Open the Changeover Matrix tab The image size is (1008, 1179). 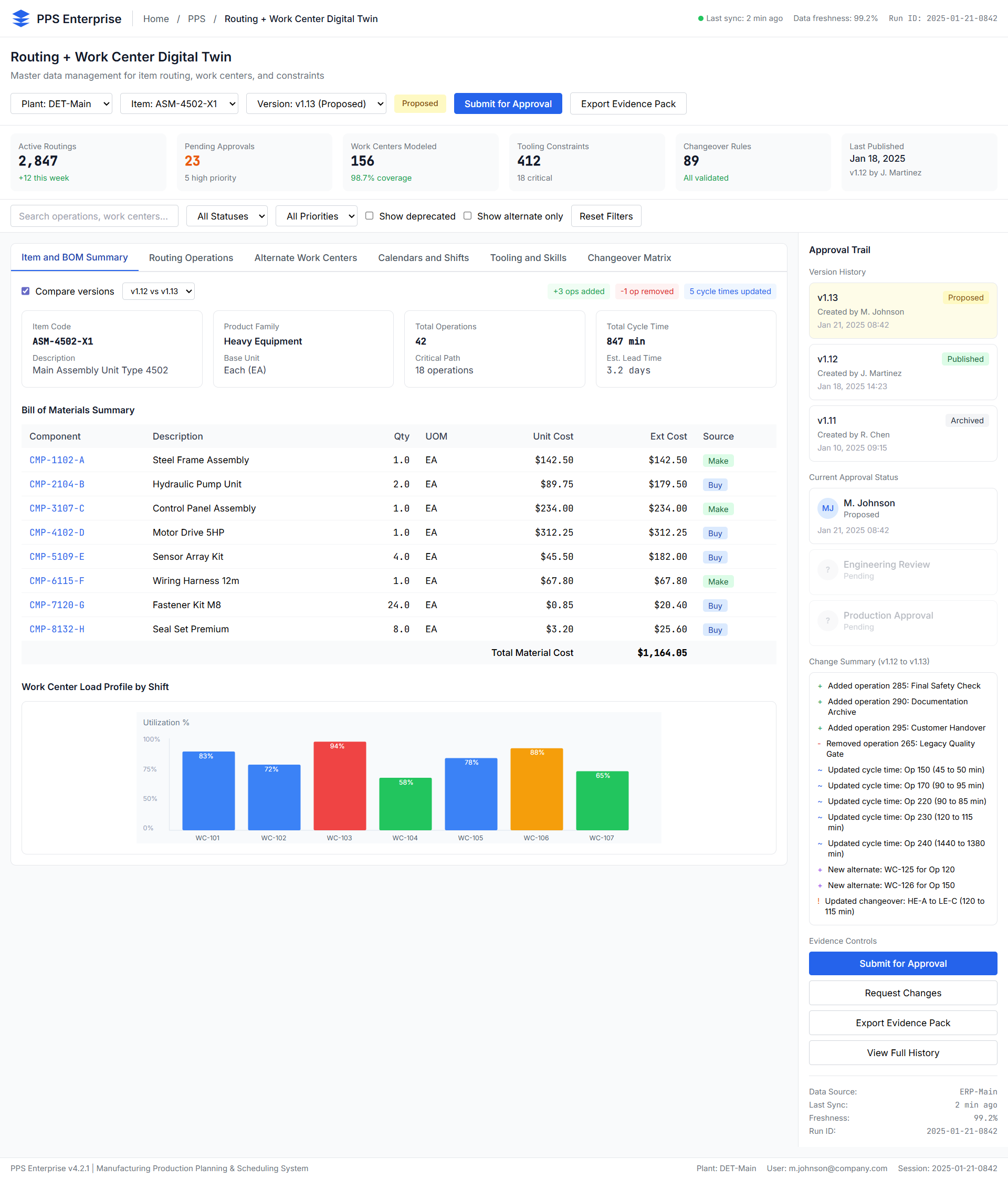[629, 258]
